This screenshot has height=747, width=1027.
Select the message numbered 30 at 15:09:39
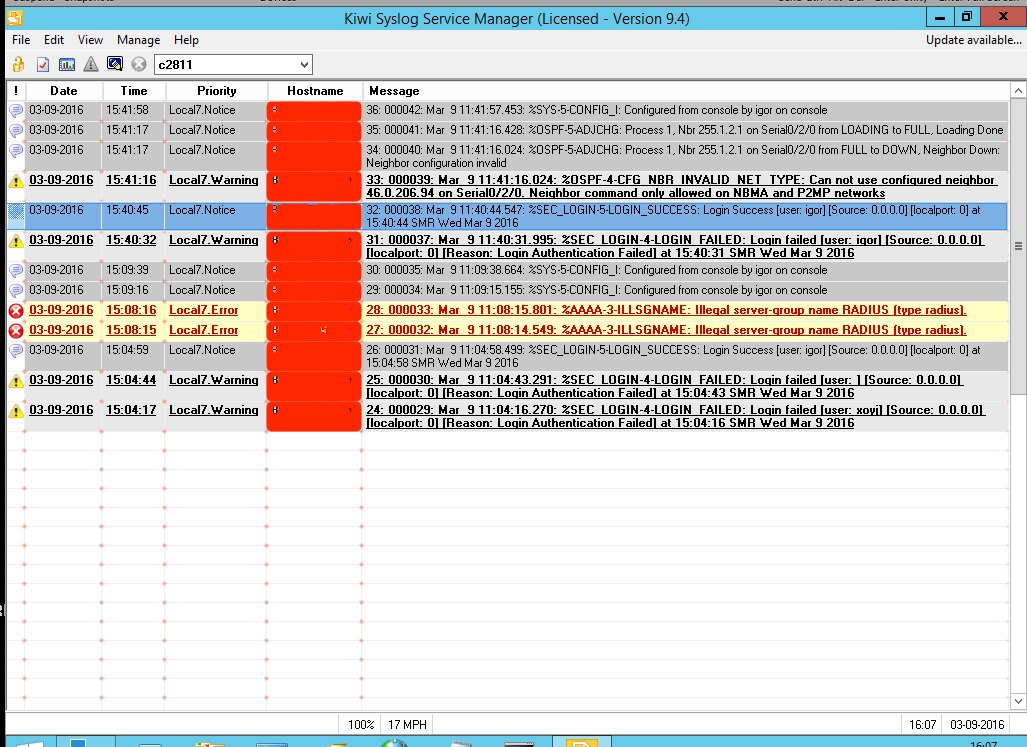pyautogui.click(x=685, y=270)
